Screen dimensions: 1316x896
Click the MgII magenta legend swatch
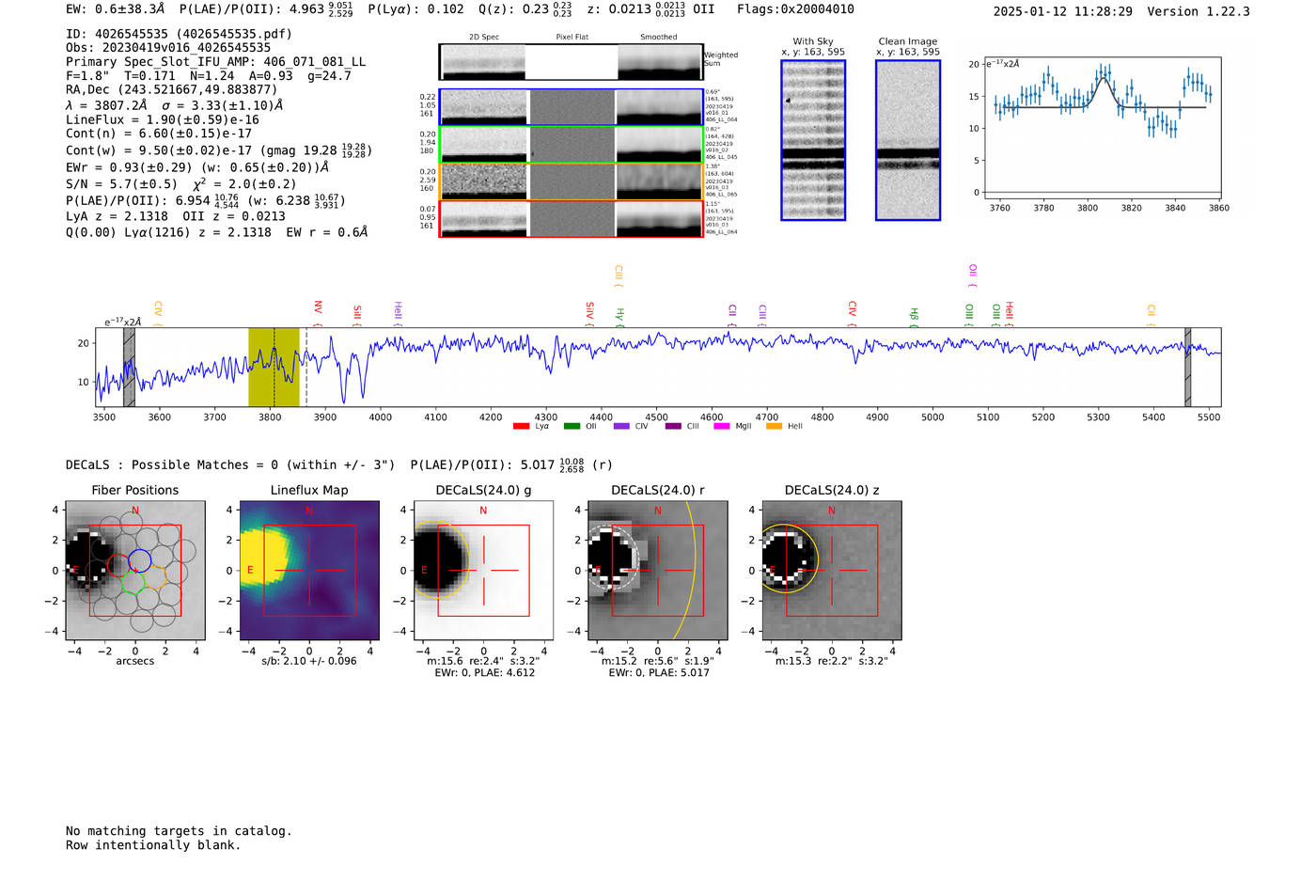722,427
